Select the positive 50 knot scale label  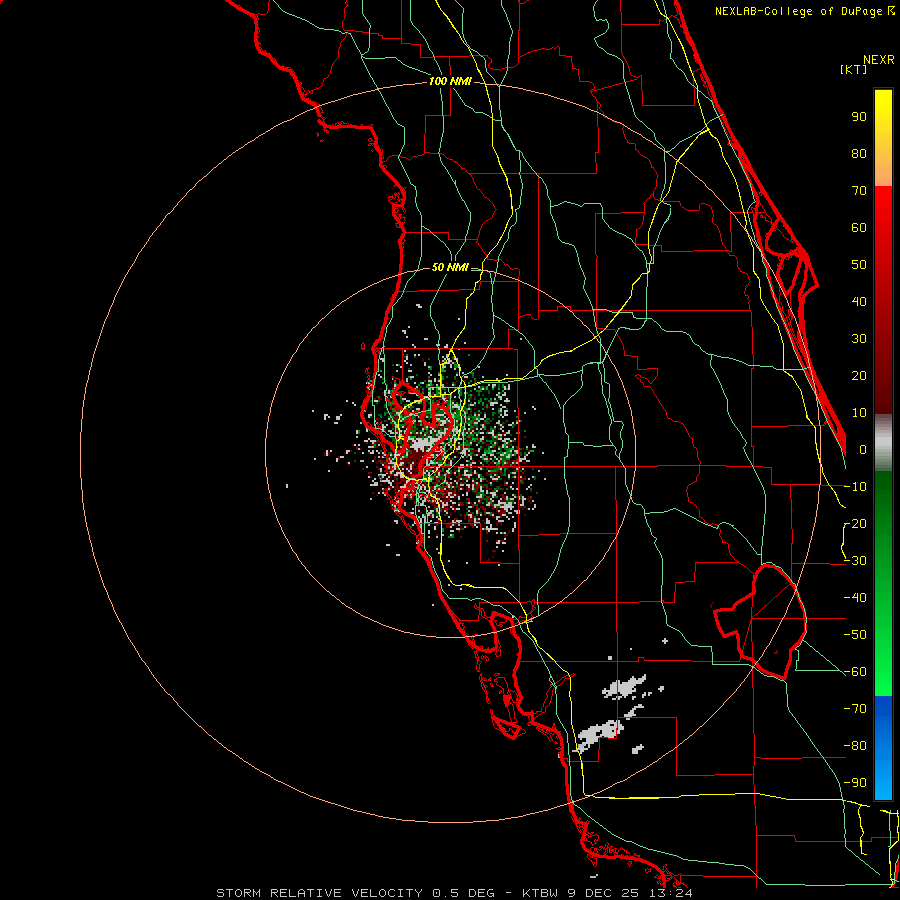coord(859,265)
